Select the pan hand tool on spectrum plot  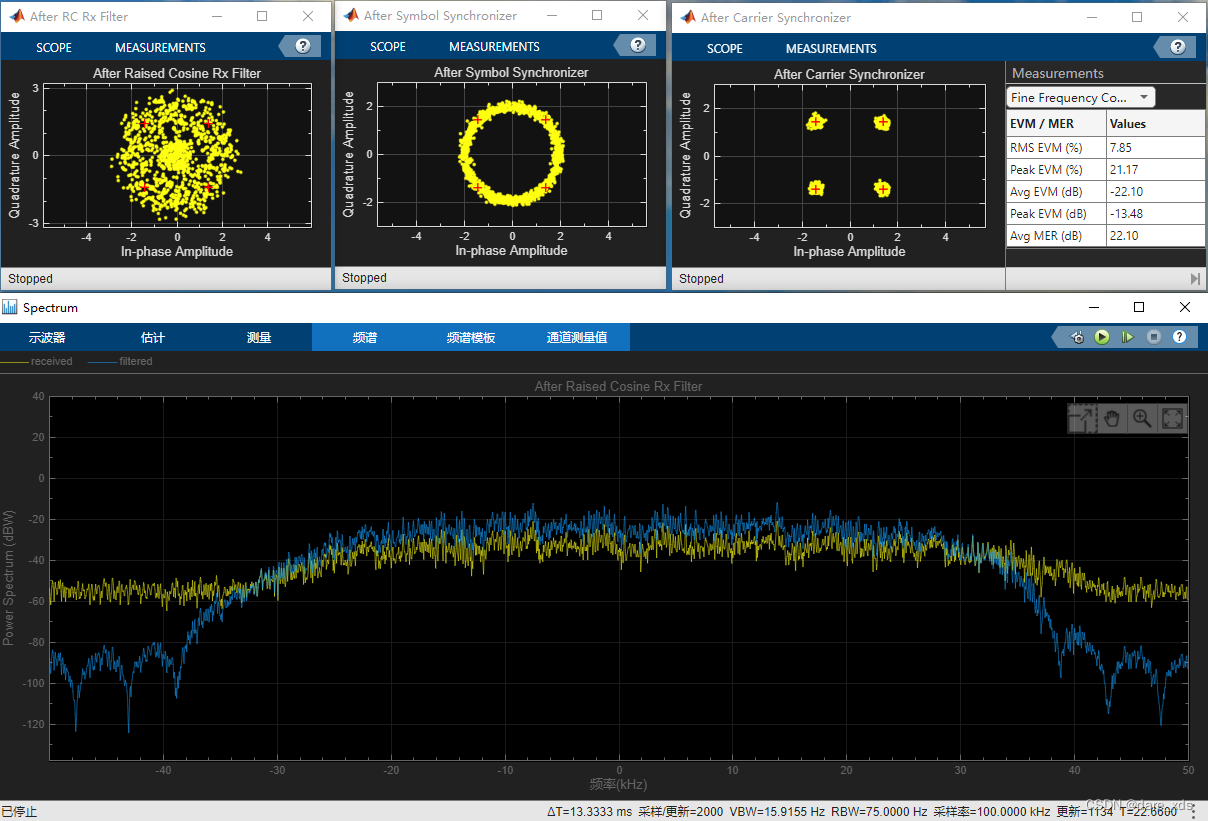point(1112,418)
